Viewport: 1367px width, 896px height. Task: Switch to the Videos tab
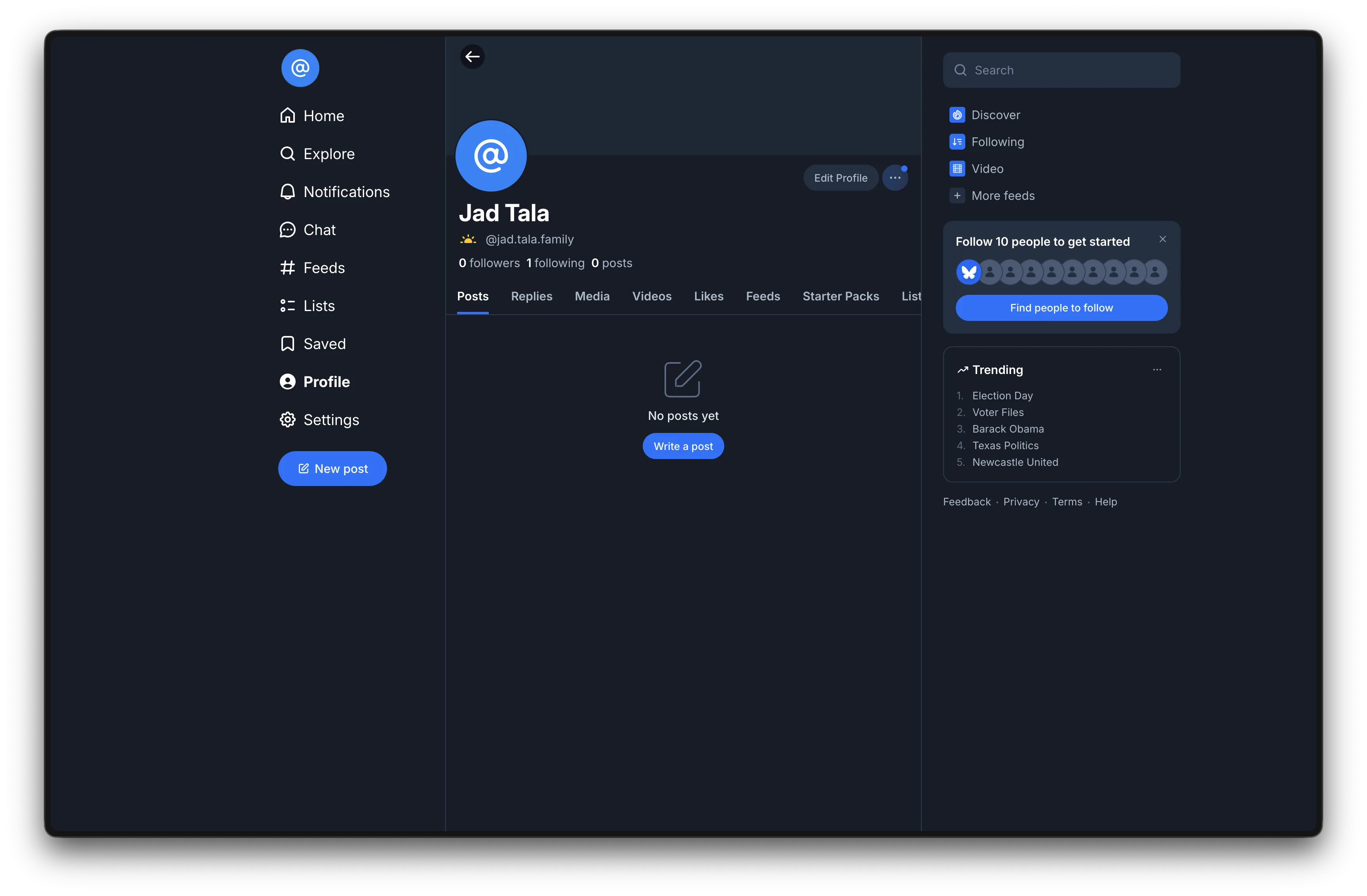pyautogui.click(x=651, y=296)
